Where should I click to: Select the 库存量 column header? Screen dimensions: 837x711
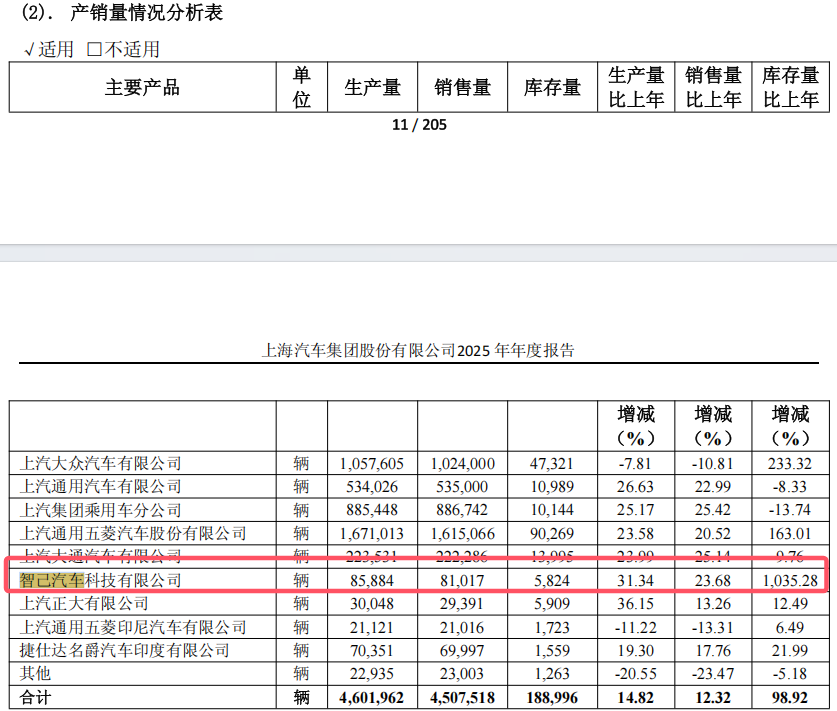coord(552,87)
